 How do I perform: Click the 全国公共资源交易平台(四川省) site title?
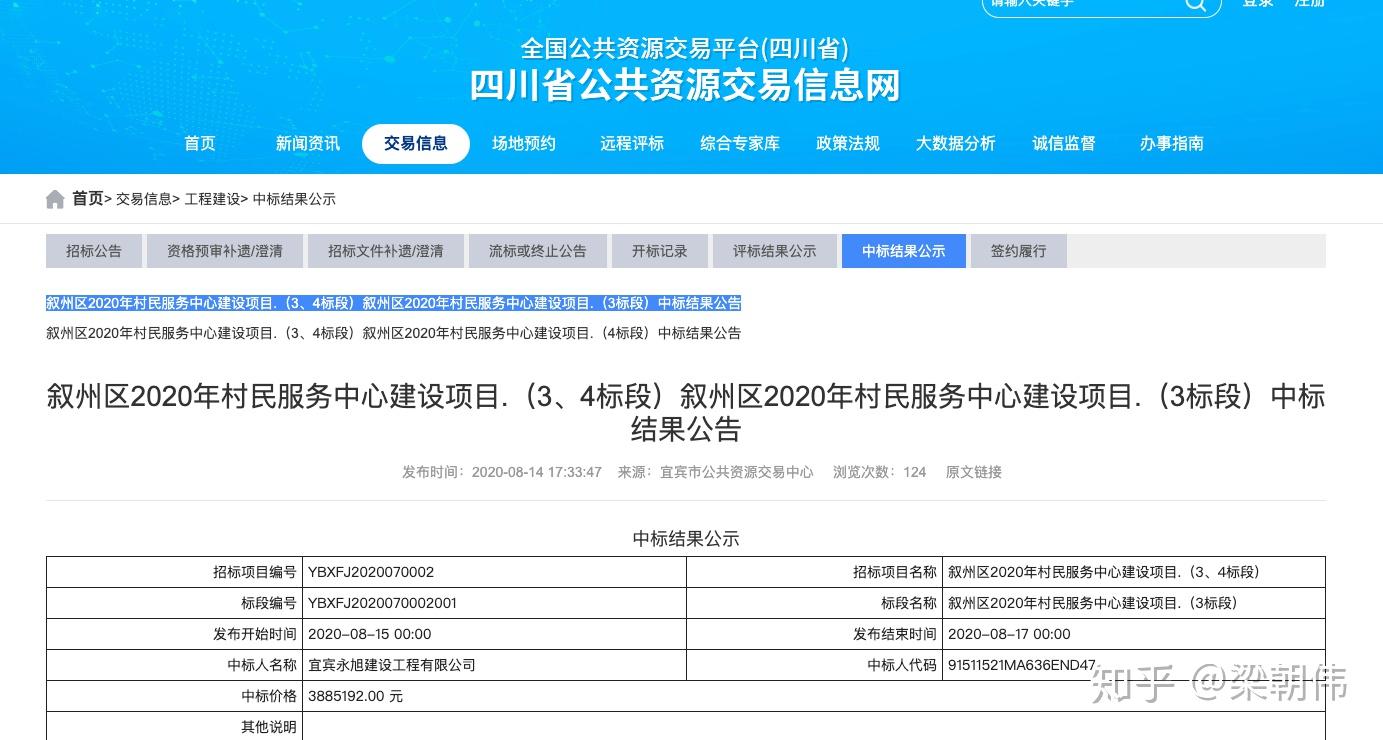point(685,48)
